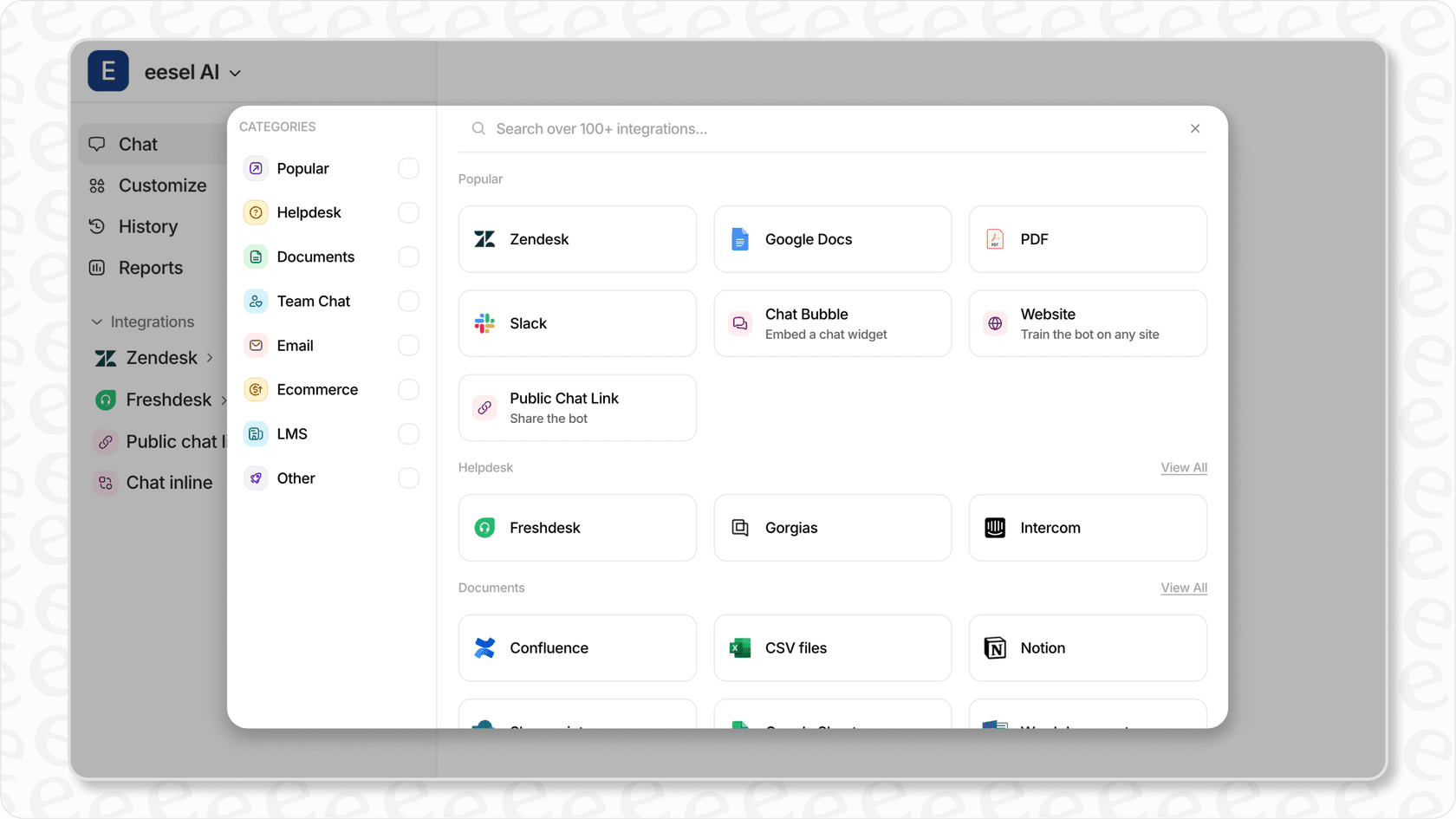Toggle the Helpdesk category checkbox
Screen dimensions: 1456x819
tap(408, 212)
